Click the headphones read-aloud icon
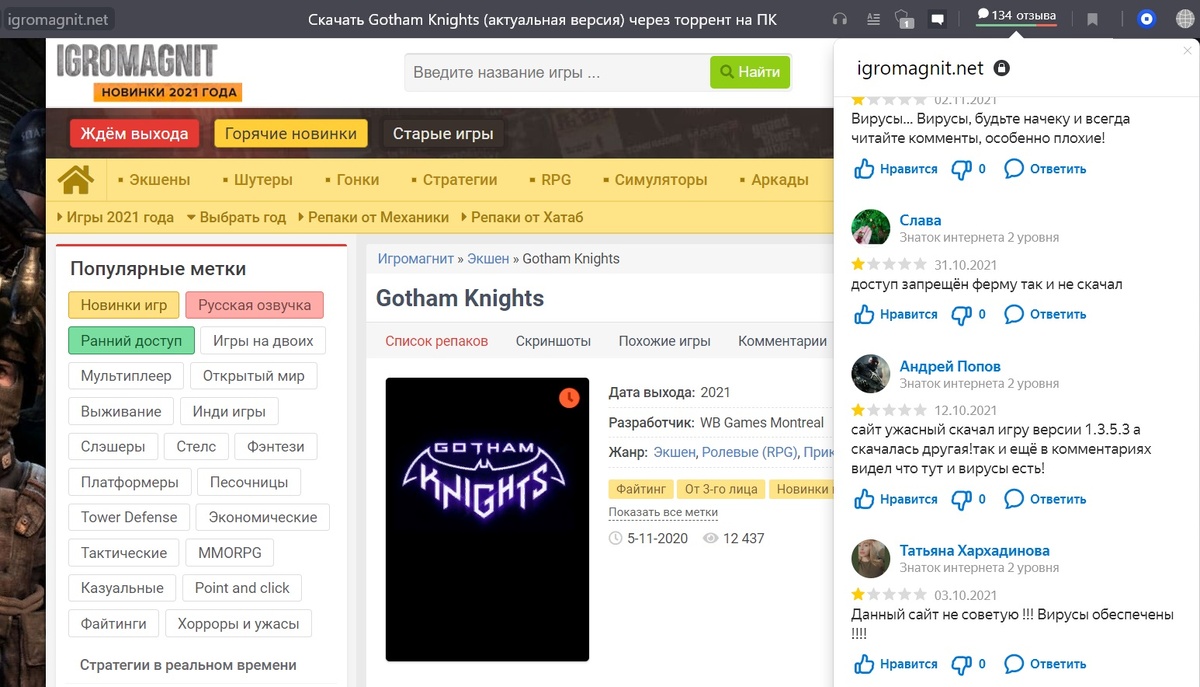This screenshot has width=1200, height=687. (x=840, y=19)
